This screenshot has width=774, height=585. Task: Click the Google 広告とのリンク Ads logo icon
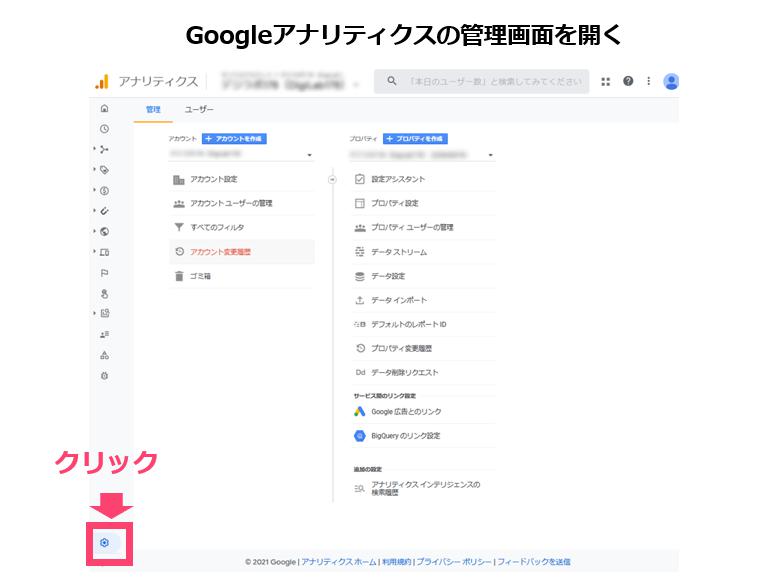coord(359,411)
